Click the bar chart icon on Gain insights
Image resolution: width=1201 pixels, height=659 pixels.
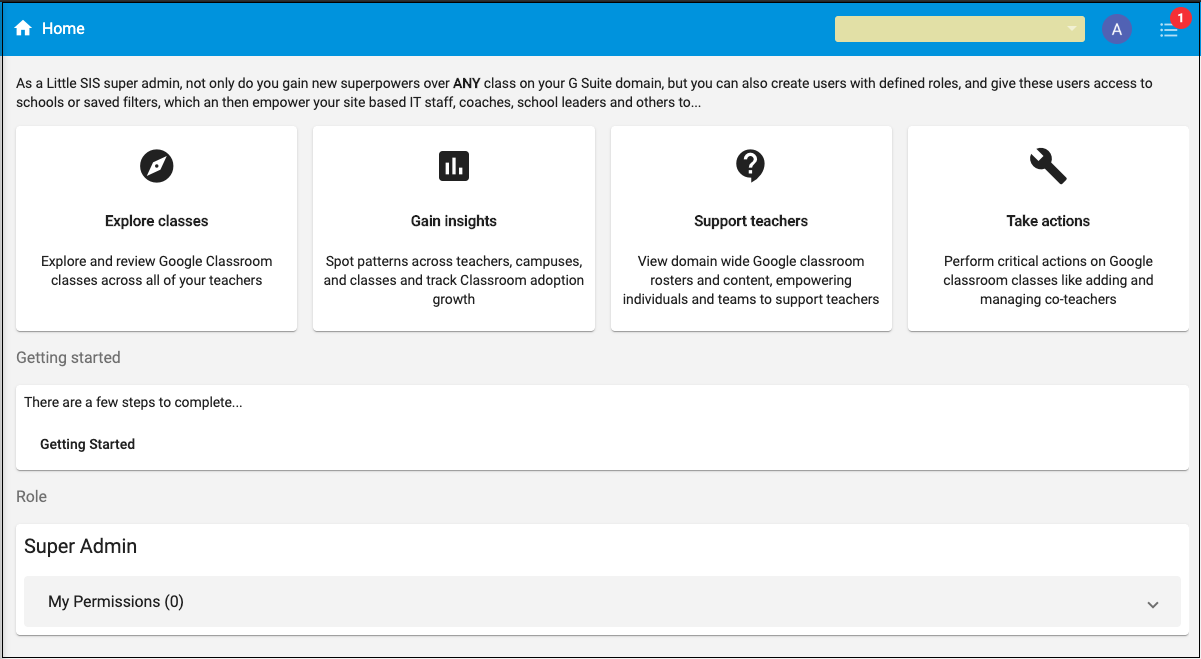click(x=454, y=166)
